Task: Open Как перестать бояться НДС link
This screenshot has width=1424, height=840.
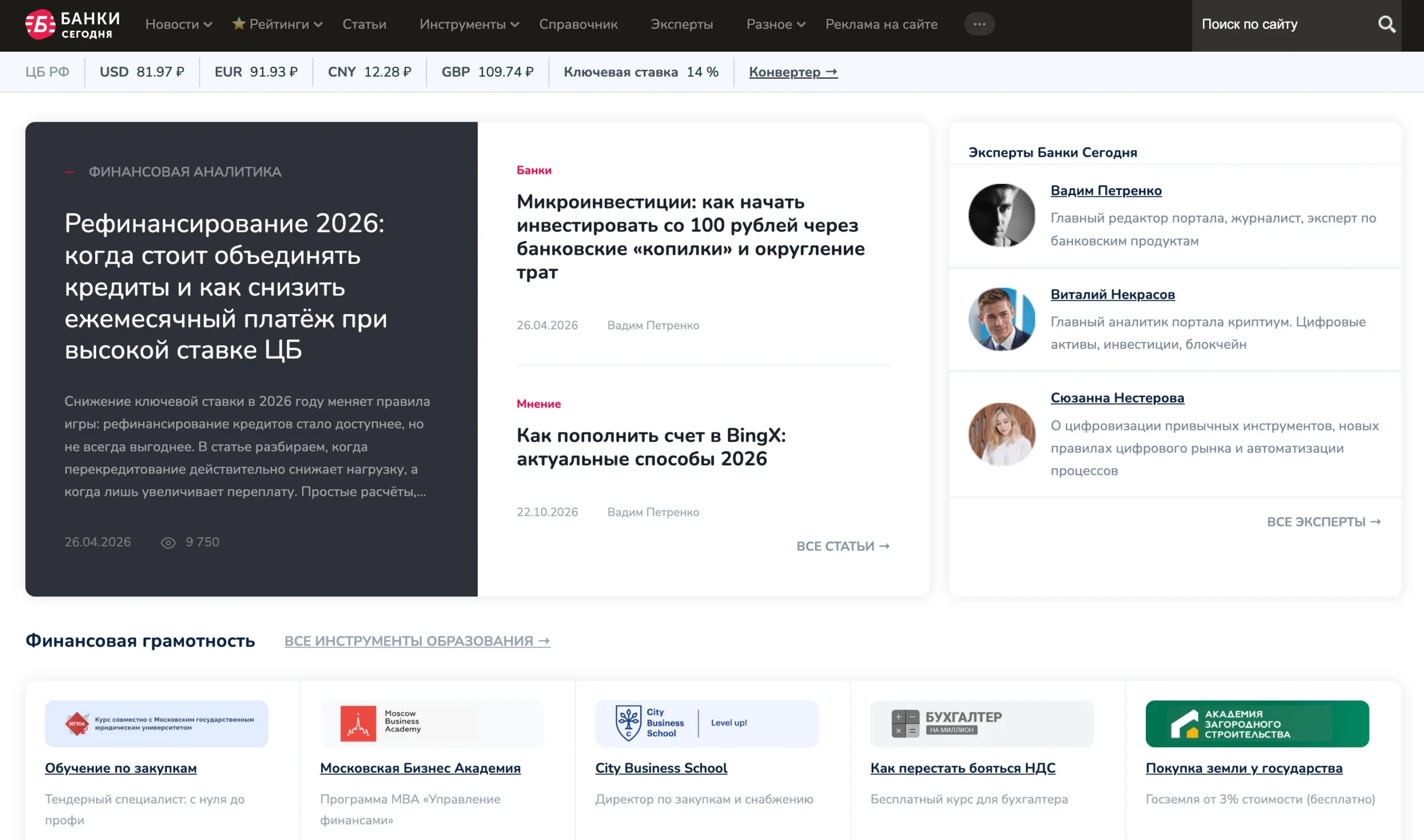Action: click(x=962, y=768)
